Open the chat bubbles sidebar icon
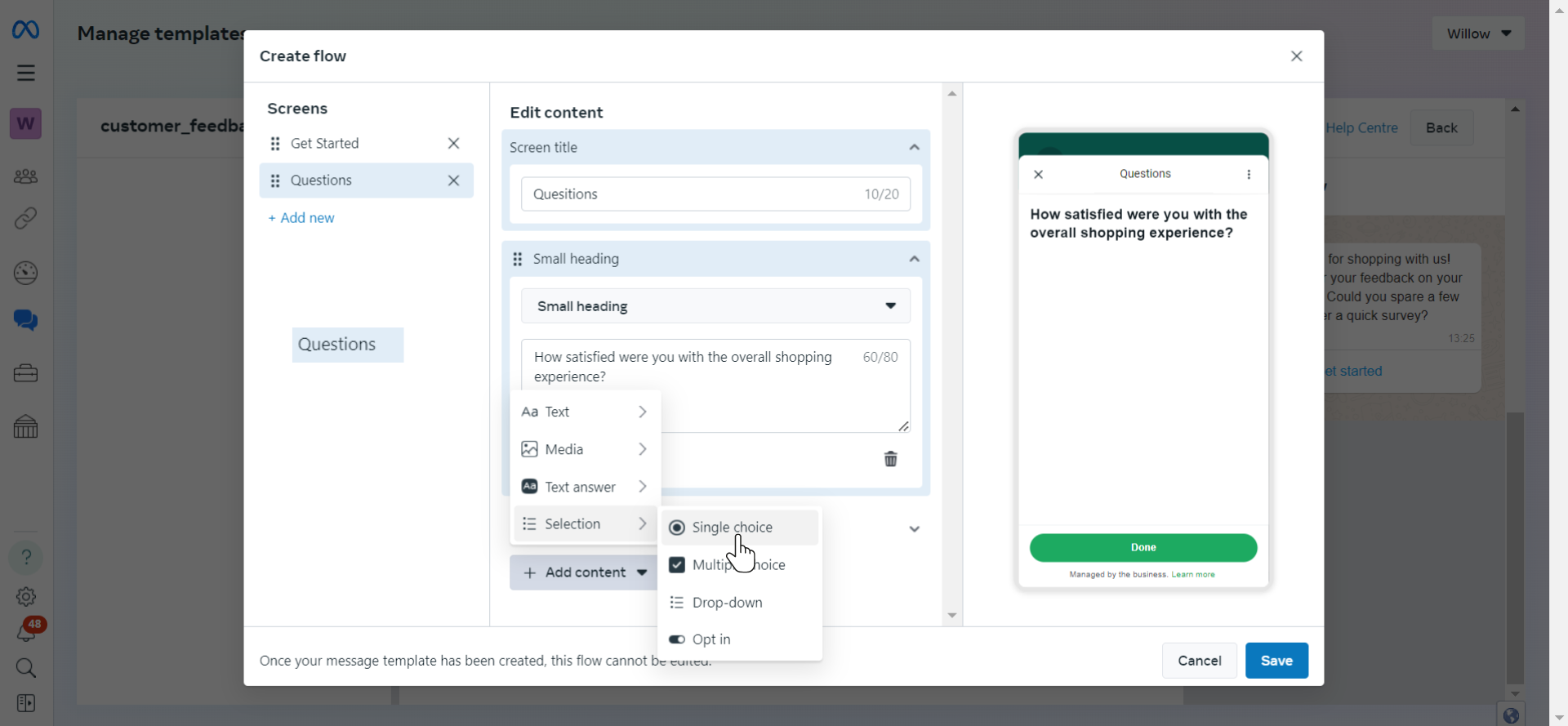 click(x=25, y=320)
